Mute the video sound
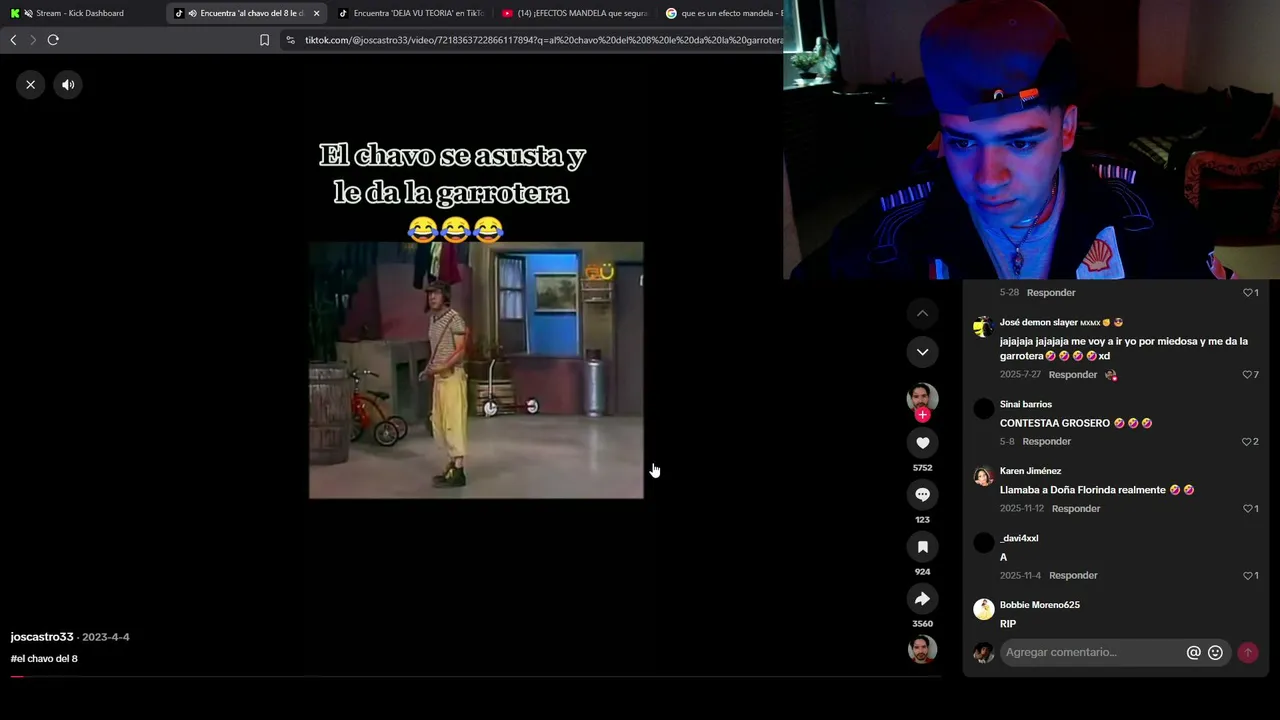Viewport: 1280px width, 720px height. [68, 85]
